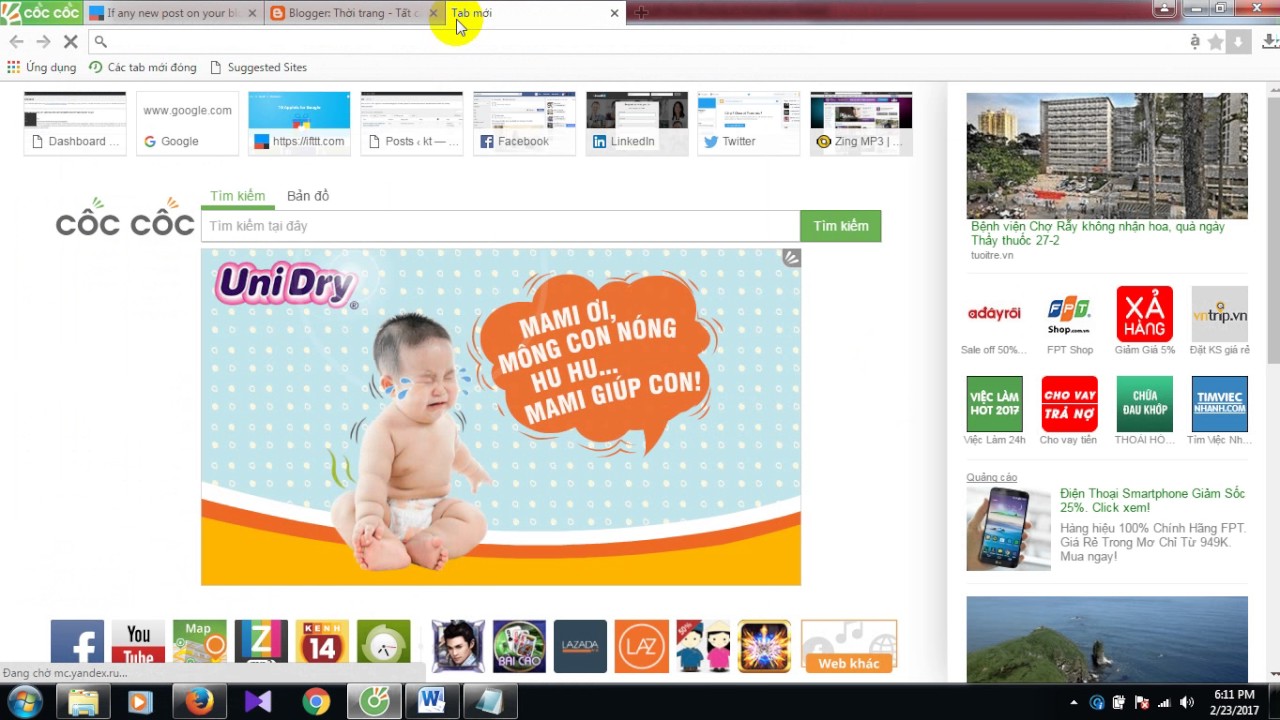
Task: Open the volume speaker tray icon
Action: pyautogui.click(x=1187, y=703)
